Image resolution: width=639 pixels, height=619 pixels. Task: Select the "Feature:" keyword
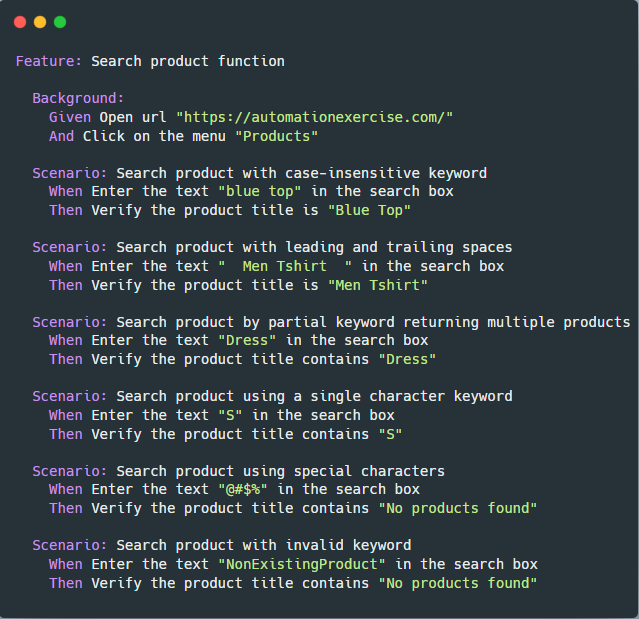(x=49, y=61)
